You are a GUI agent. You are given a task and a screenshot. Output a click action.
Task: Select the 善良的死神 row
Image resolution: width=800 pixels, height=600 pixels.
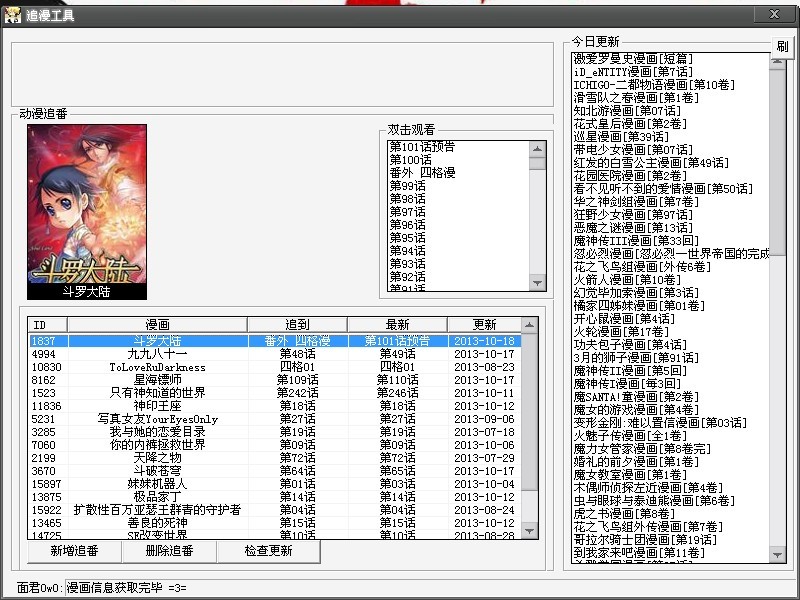coord(275,523)
